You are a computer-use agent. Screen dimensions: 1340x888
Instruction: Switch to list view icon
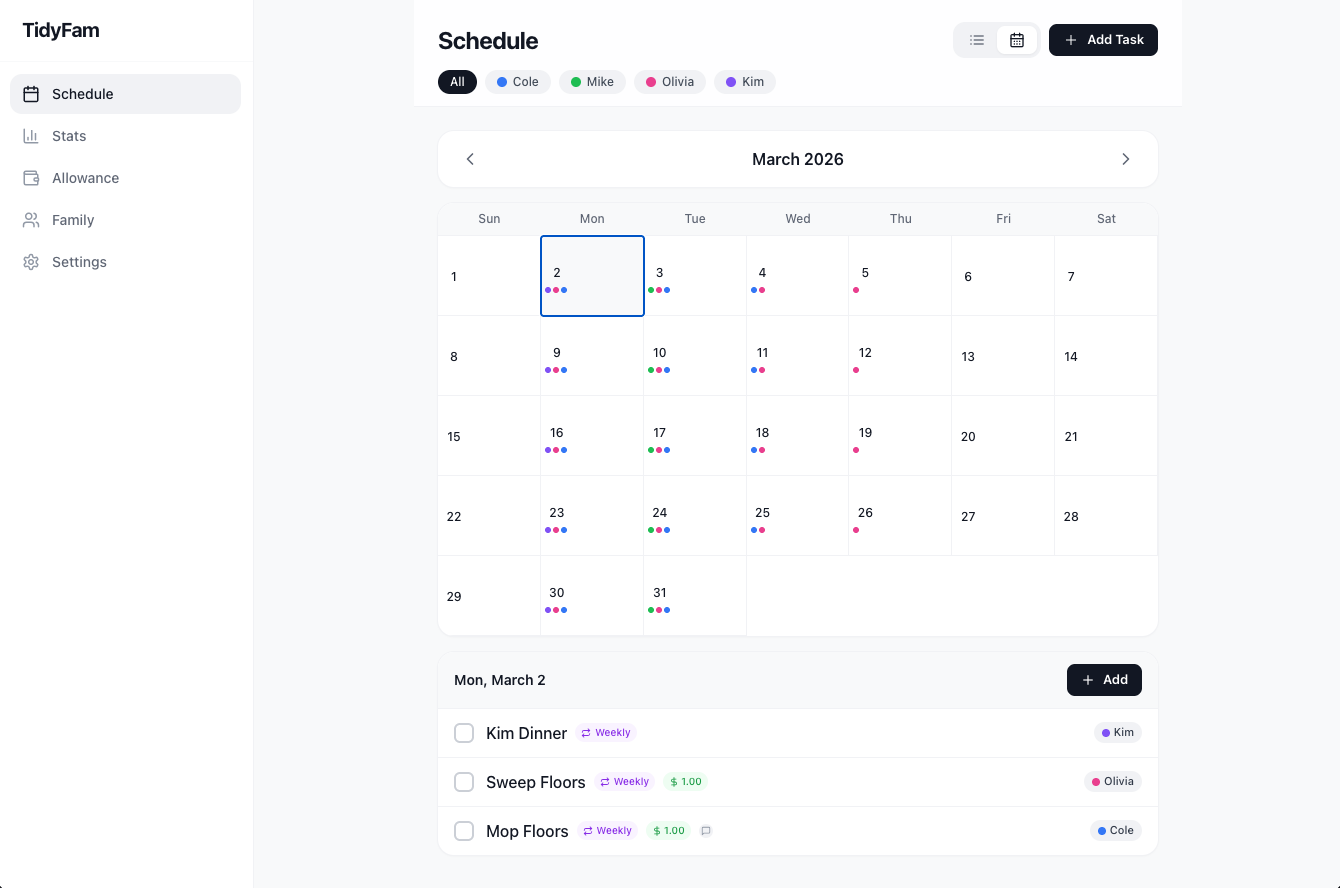(x=977, y=40)
